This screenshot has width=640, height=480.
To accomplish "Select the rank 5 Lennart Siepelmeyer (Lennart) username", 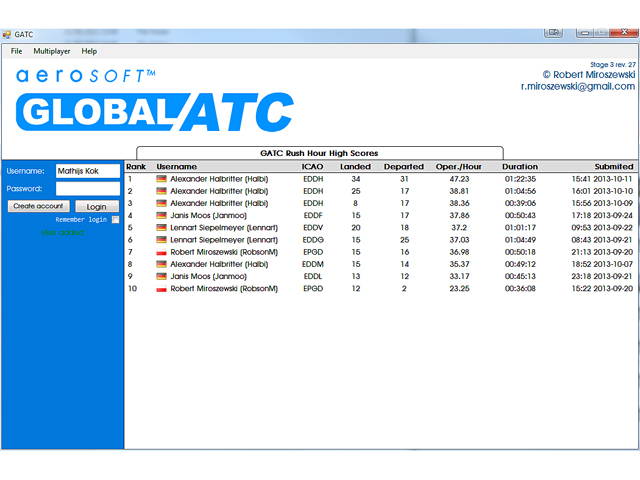I will tap(224, 227).
